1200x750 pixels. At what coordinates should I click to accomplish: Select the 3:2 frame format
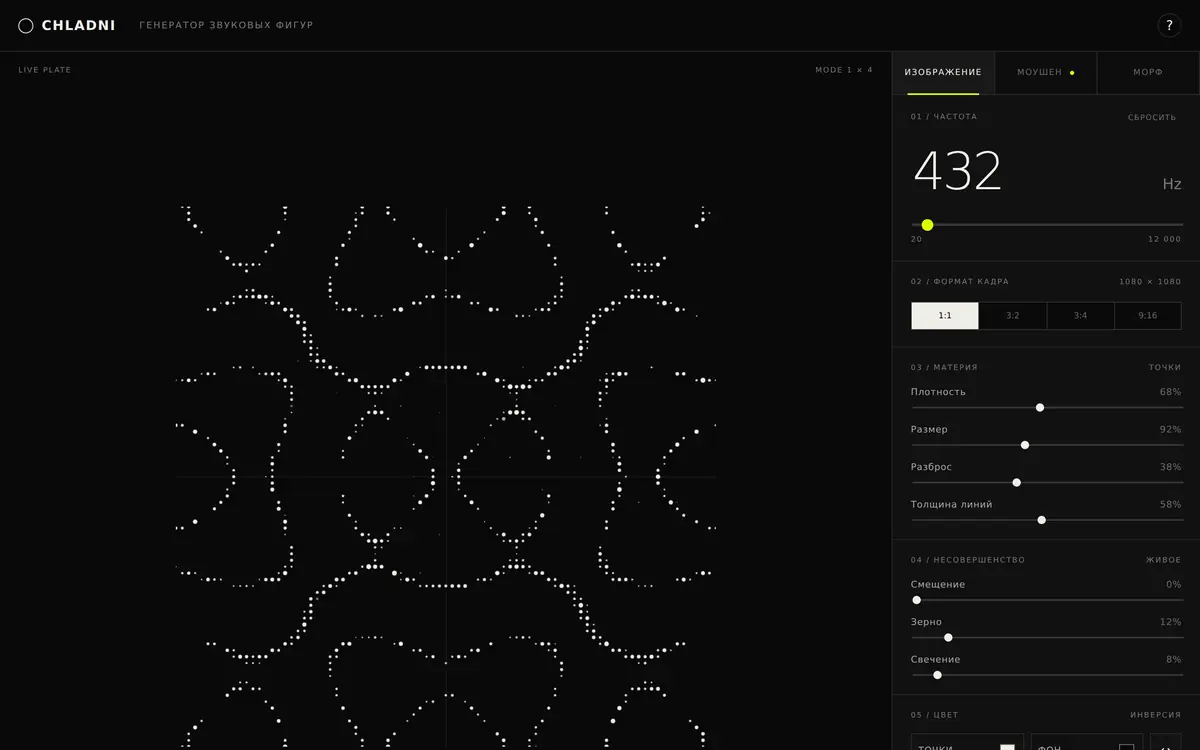click(1013, 316)
